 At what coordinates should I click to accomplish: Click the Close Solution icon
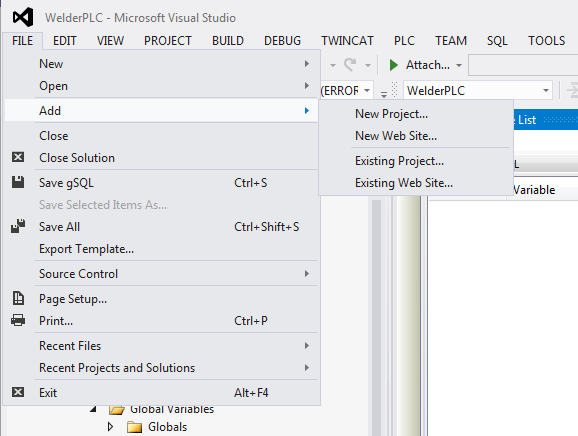[x=18, y=157]
